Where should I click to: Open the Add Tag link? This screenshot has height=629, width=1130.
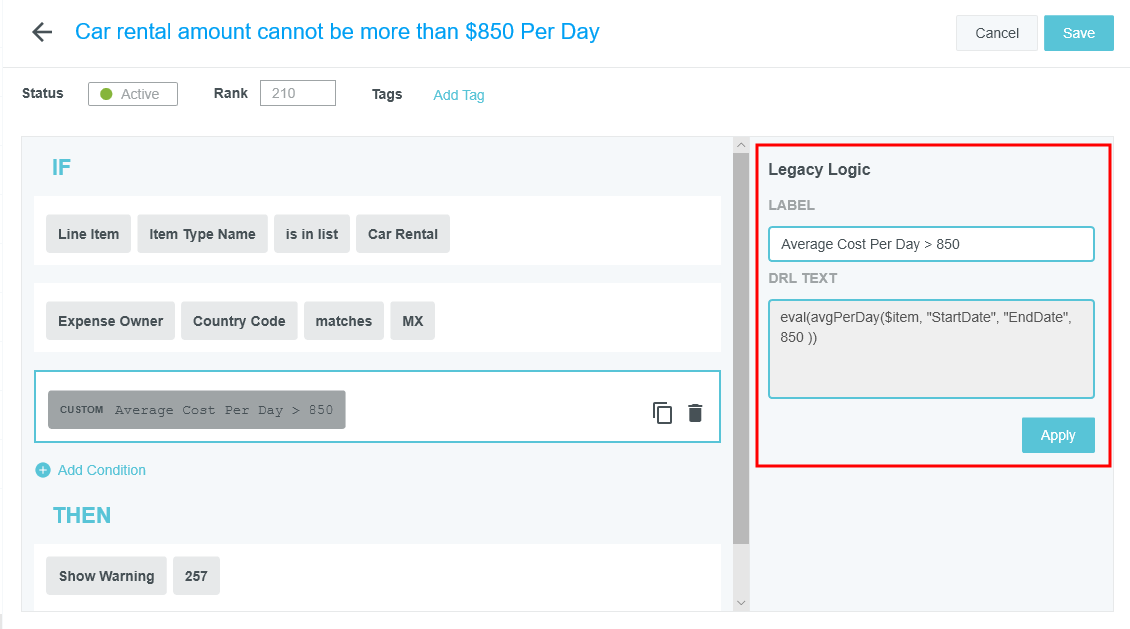tap(458, 95)
